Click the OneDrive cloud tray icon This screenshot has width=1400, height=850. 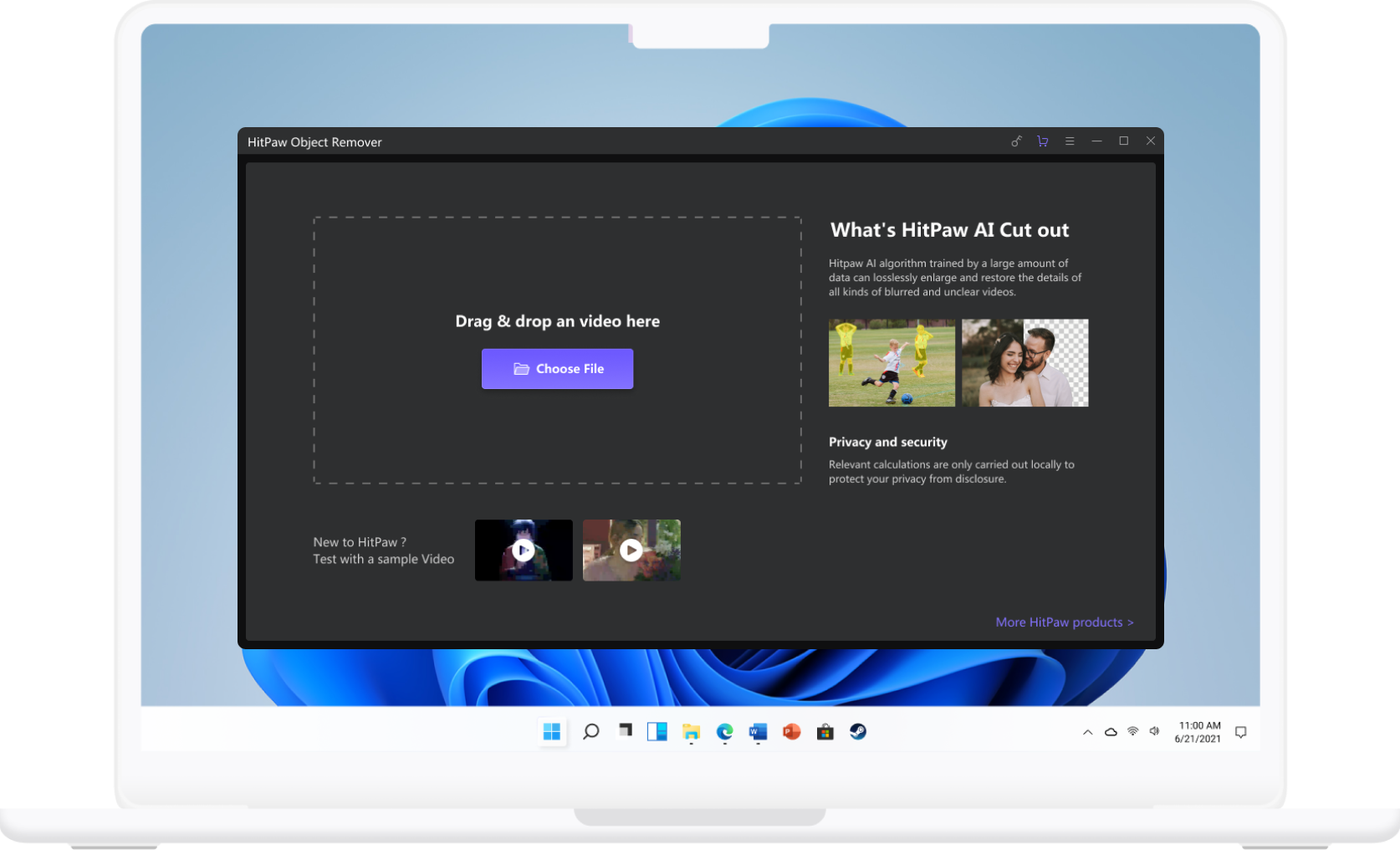pyautogui.click(x=1111, y=732)
